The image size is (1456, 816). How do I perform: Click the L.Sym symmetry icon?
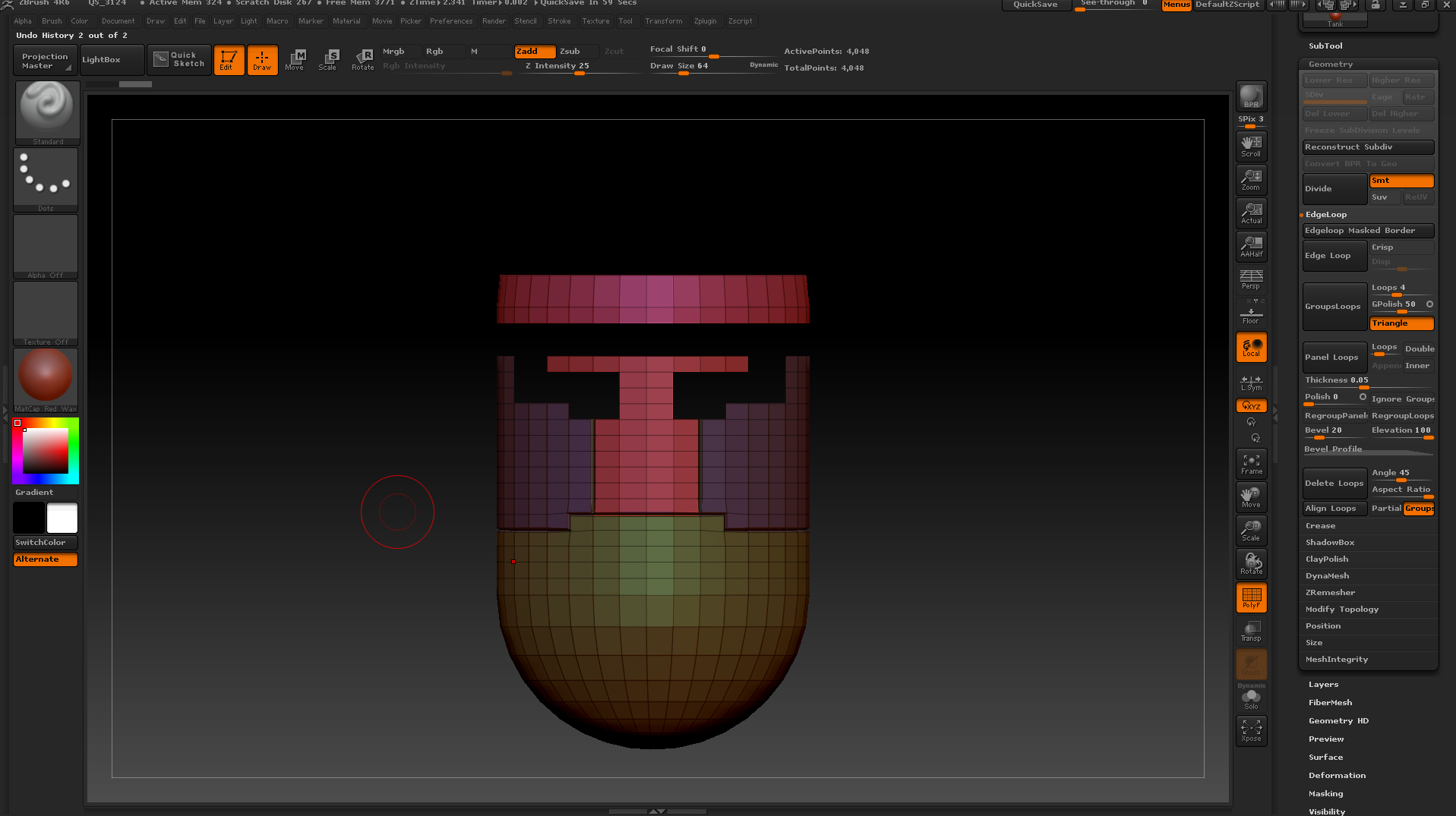[1251, 382]
